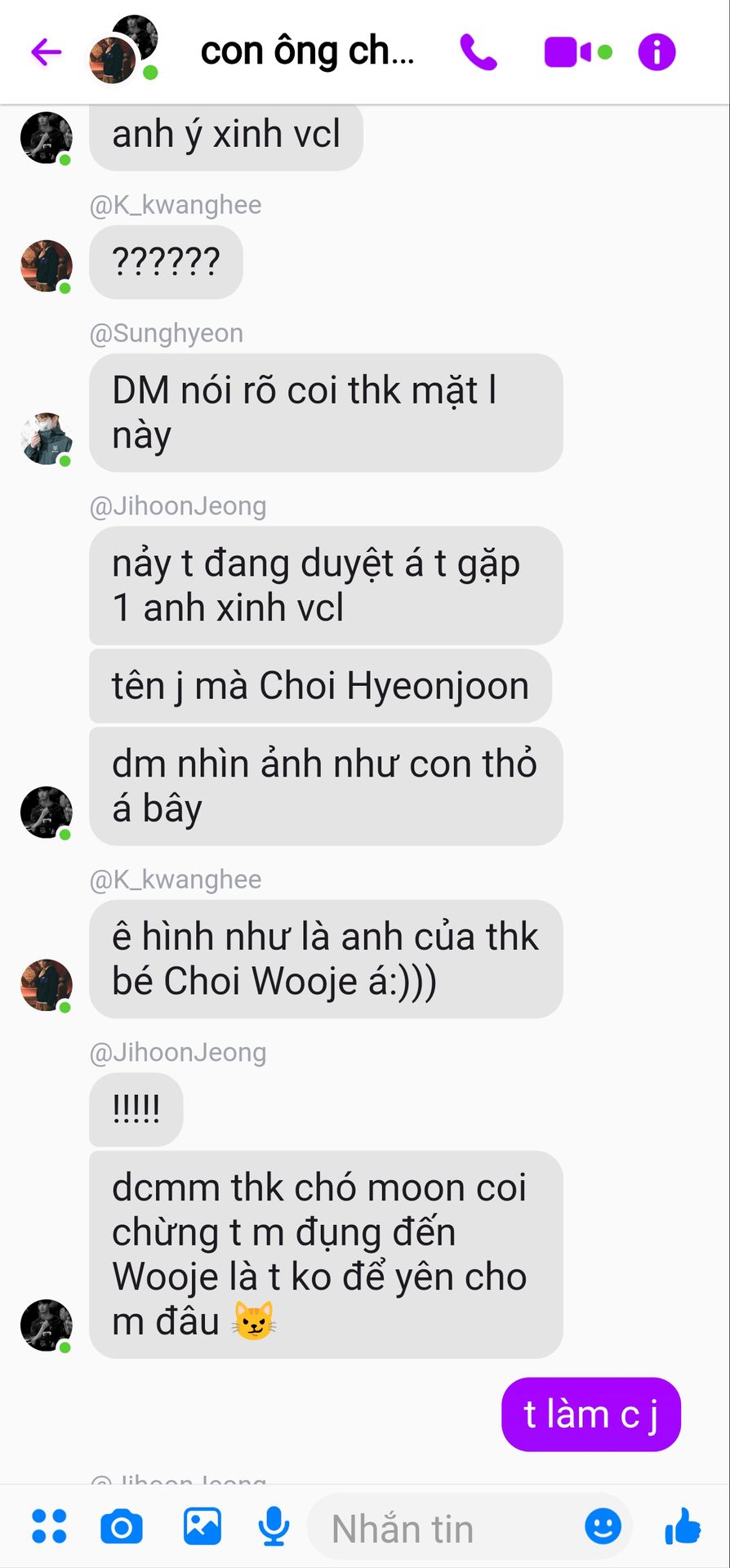Tap the purple 't làm c j' bubble
Viewport: 730px width, 1568px height.
coord(591,1414)
